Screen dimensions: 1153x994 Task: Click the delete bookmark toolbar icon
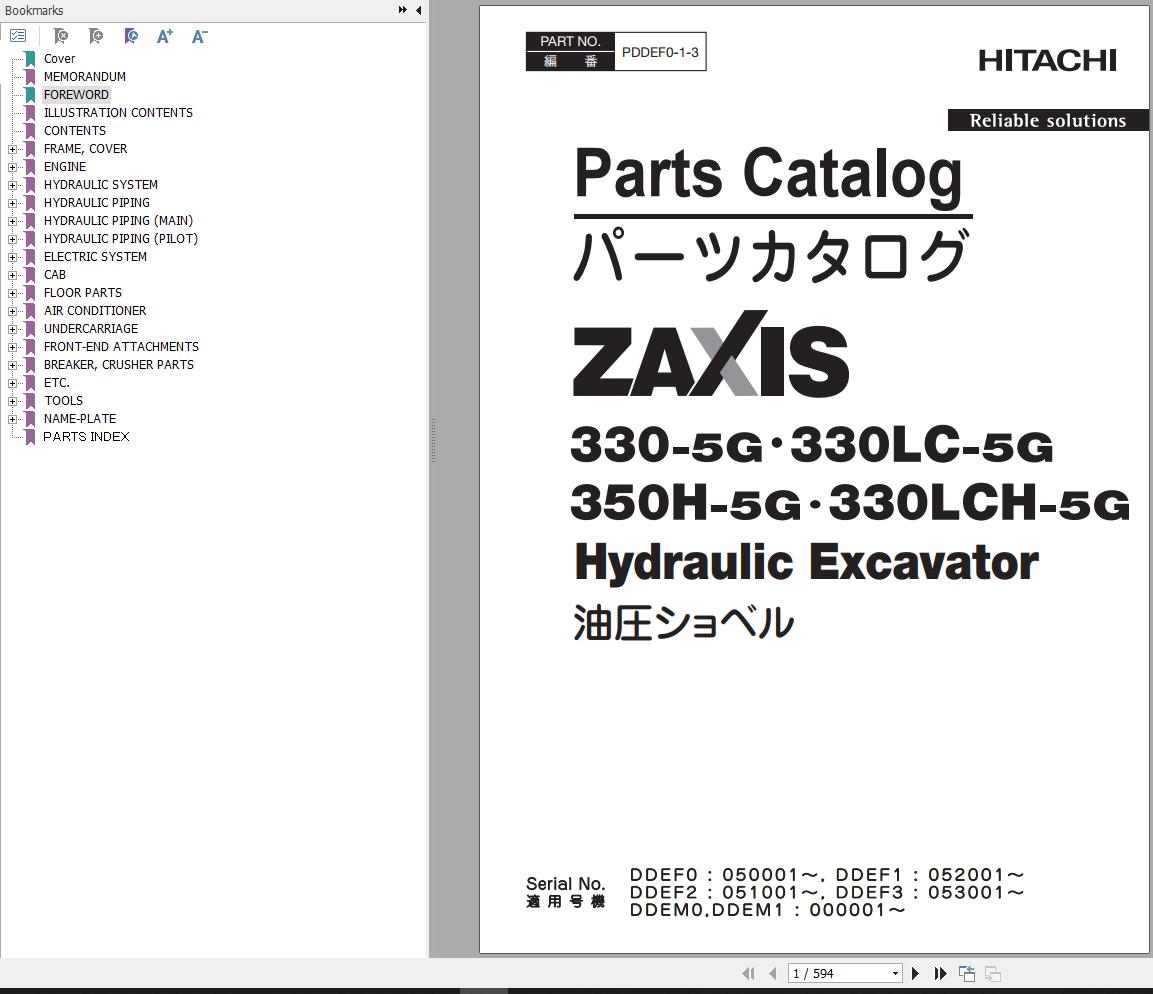tap(61, 35)
